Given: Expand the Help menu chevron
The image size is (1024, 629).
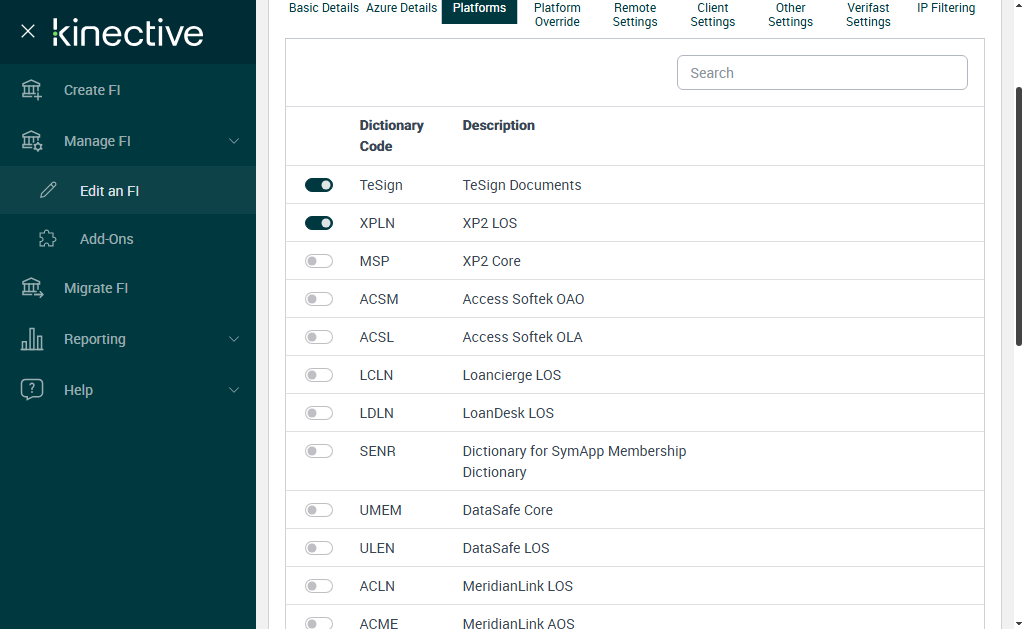Looking at the screenshot, I should coord(234,390).
